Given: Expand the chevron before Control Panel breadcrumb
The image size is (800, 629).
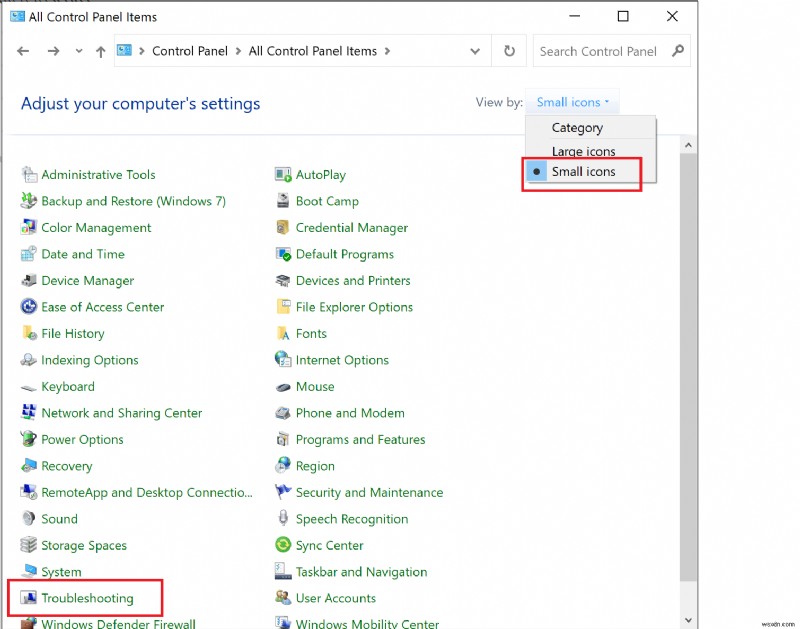Looking at the screenshot, I should [142, 51].
